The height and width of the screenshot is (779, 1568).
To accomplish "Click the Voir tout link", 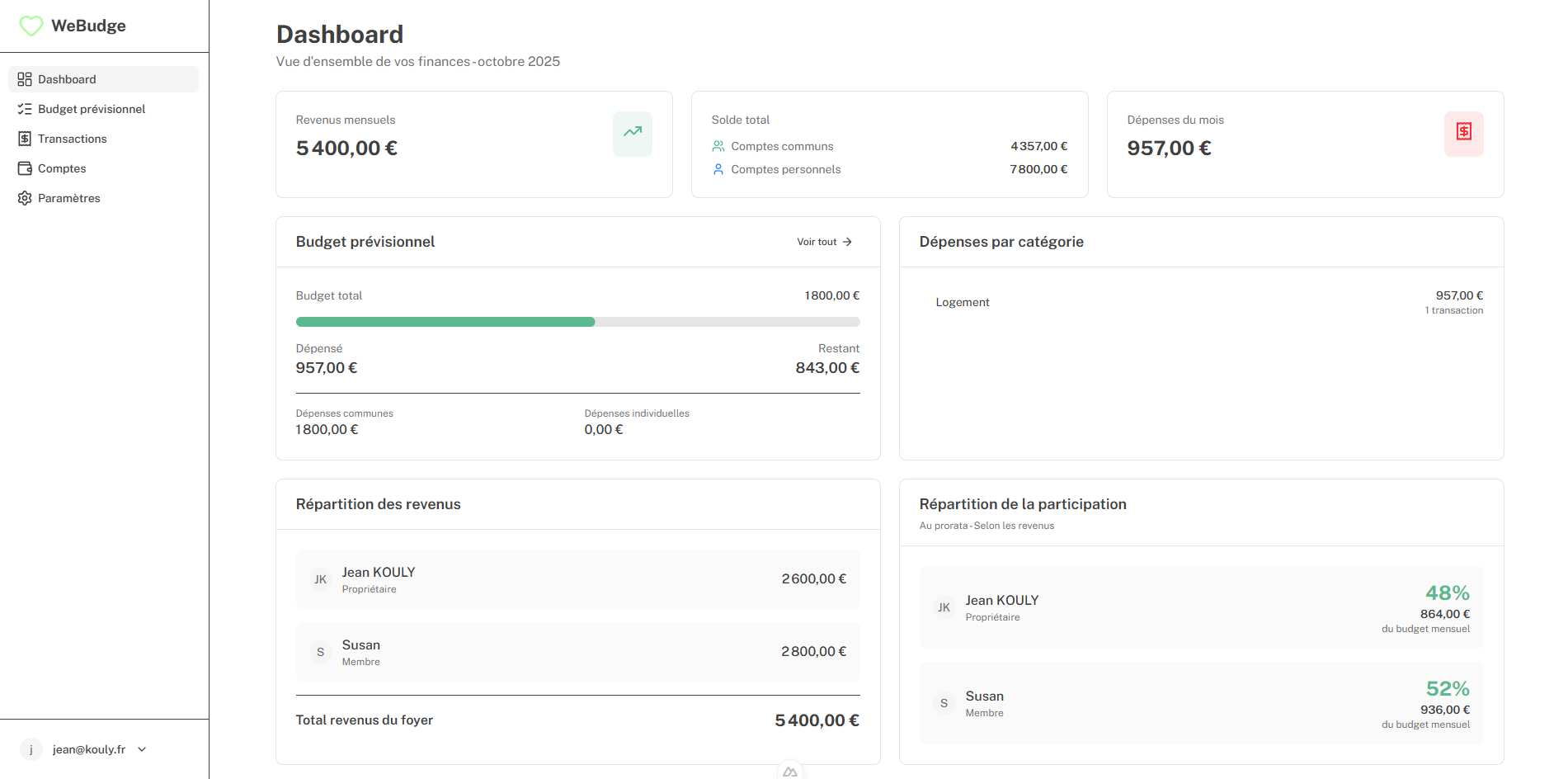I will (817, 243).
